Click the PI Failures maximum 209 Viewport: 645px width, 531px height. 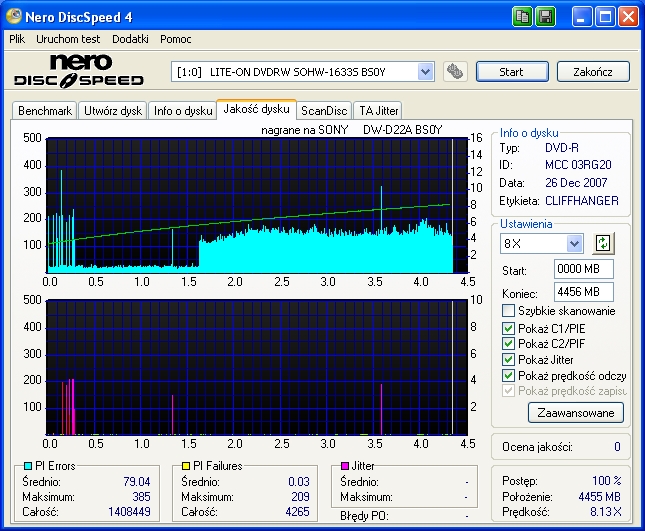(300, 497)
